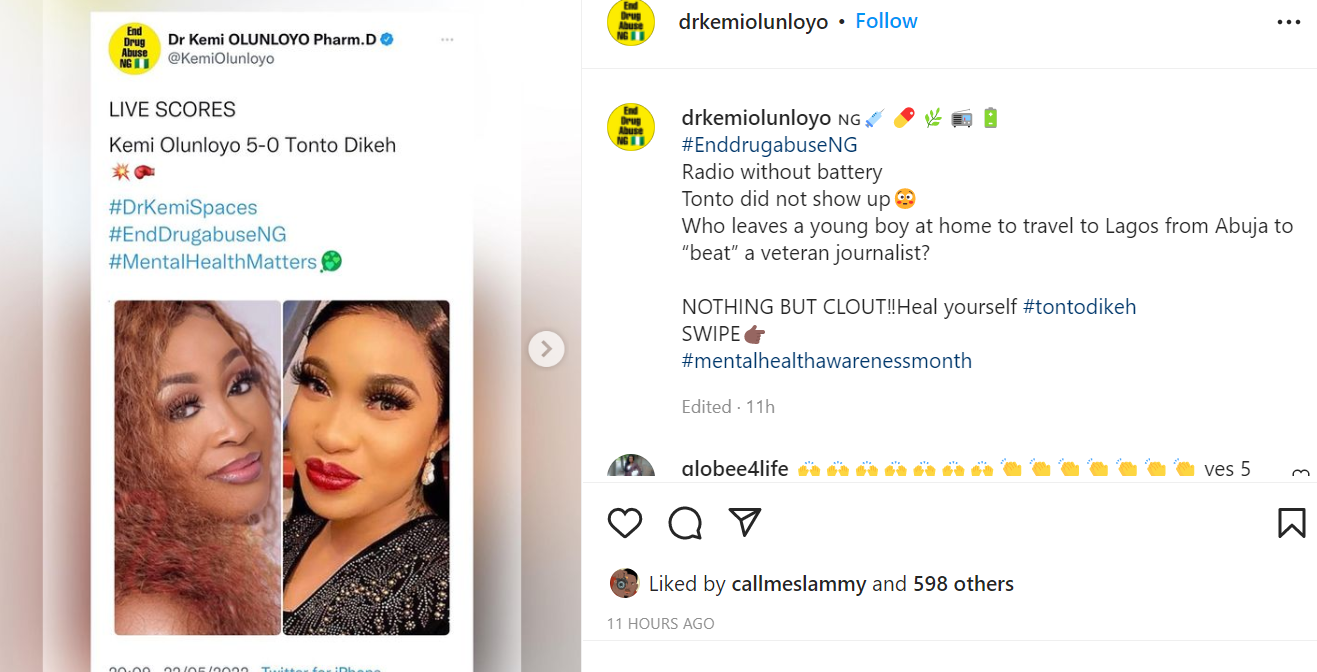Viewport: 1317px width, 672px height.
Task: Open globee4life commenter profile
Action: (734, 468)
